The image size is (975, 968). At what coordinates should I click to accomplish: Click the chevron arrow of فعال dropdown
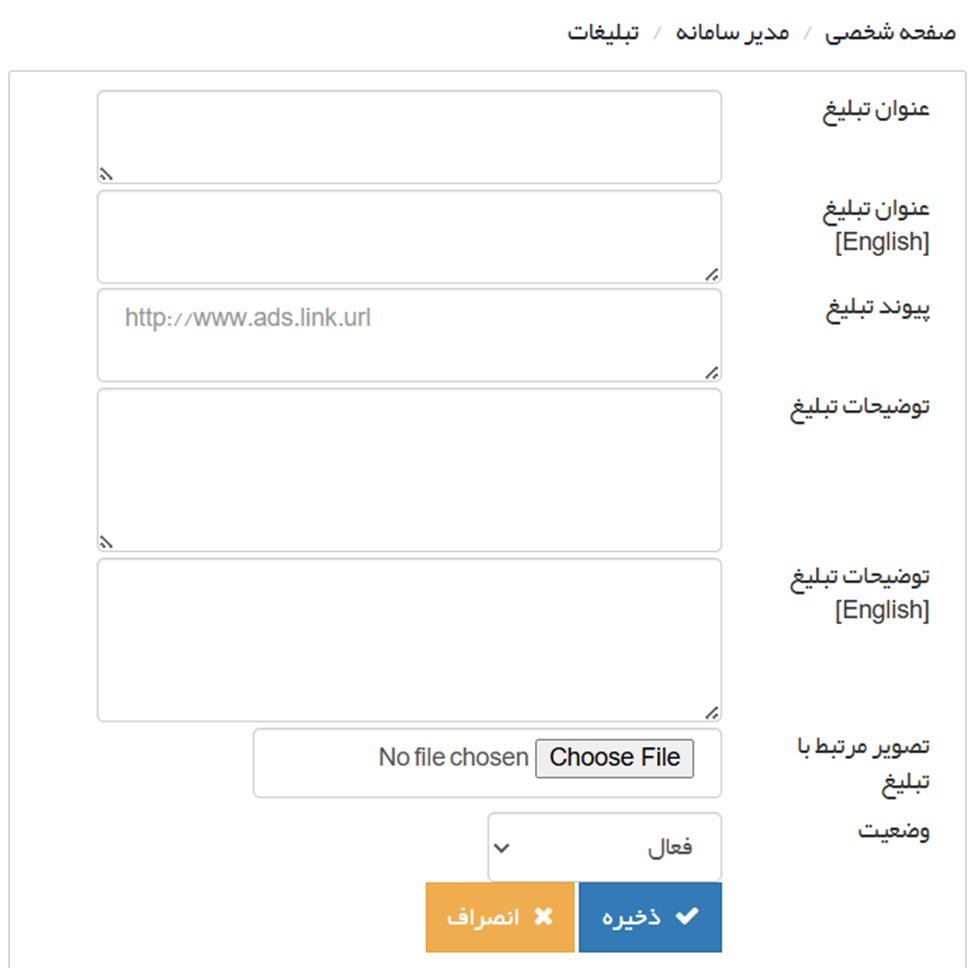(x=503, y=848)
